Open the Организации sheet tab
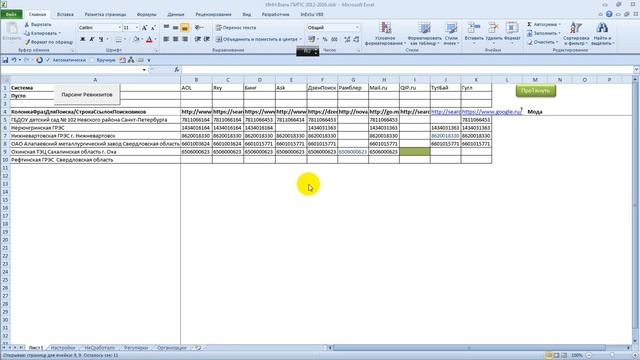Screen dimensions: 640x360 171,348
